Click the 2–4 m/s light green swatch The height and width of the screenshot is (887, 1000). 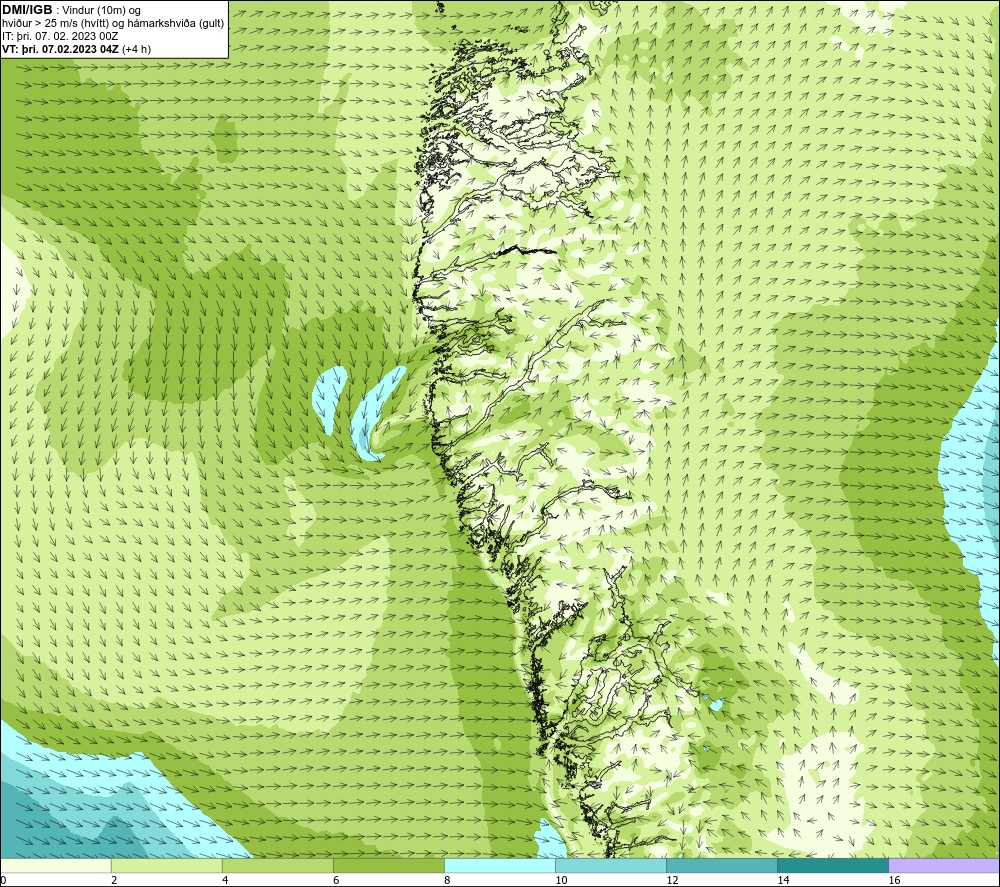click(x=166, y=865)
